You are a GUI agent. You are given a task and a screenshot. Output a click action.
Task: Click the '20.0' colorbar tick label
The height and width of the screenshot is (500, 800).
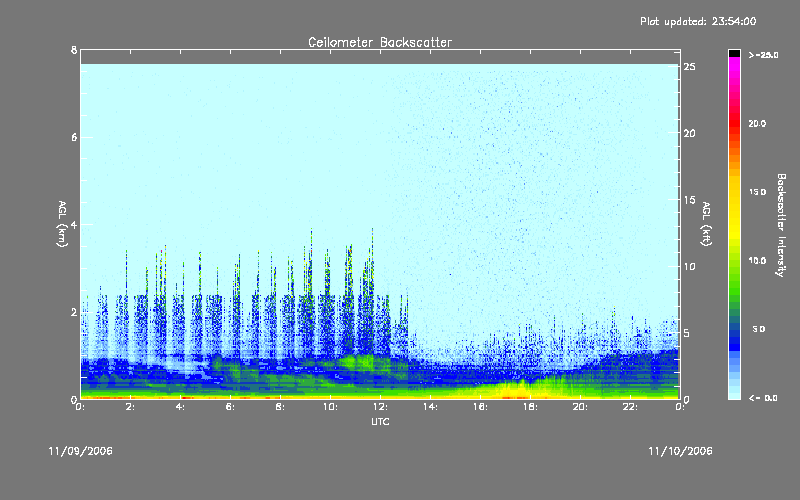[x=757, y=123]
